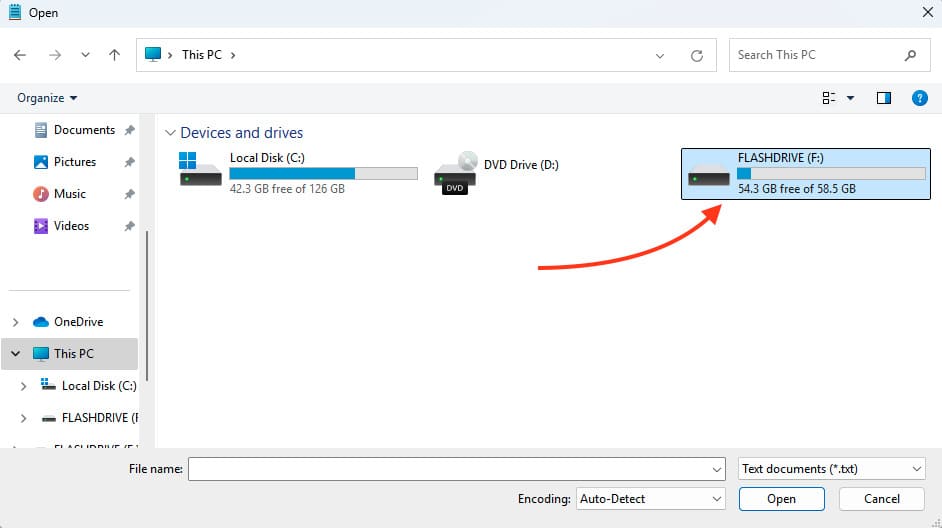Click the Open button

tap(781, 499)
